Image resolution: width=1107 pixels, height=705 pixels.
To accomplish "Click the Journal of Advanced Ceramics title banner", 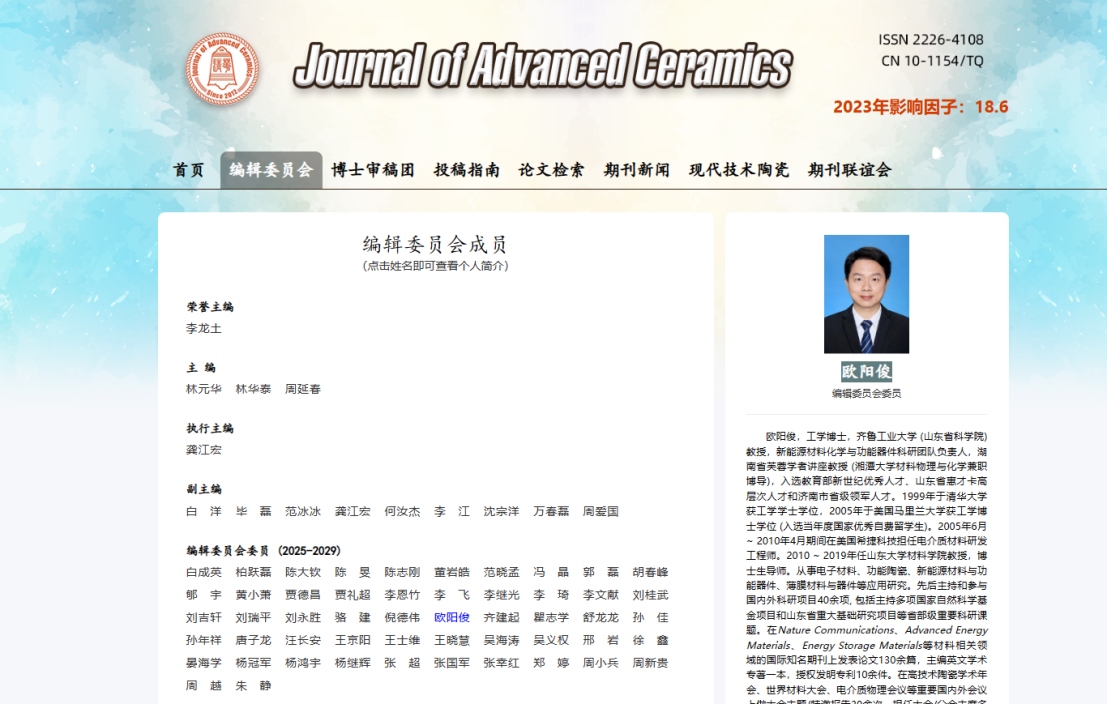I will tap(543, 66).
